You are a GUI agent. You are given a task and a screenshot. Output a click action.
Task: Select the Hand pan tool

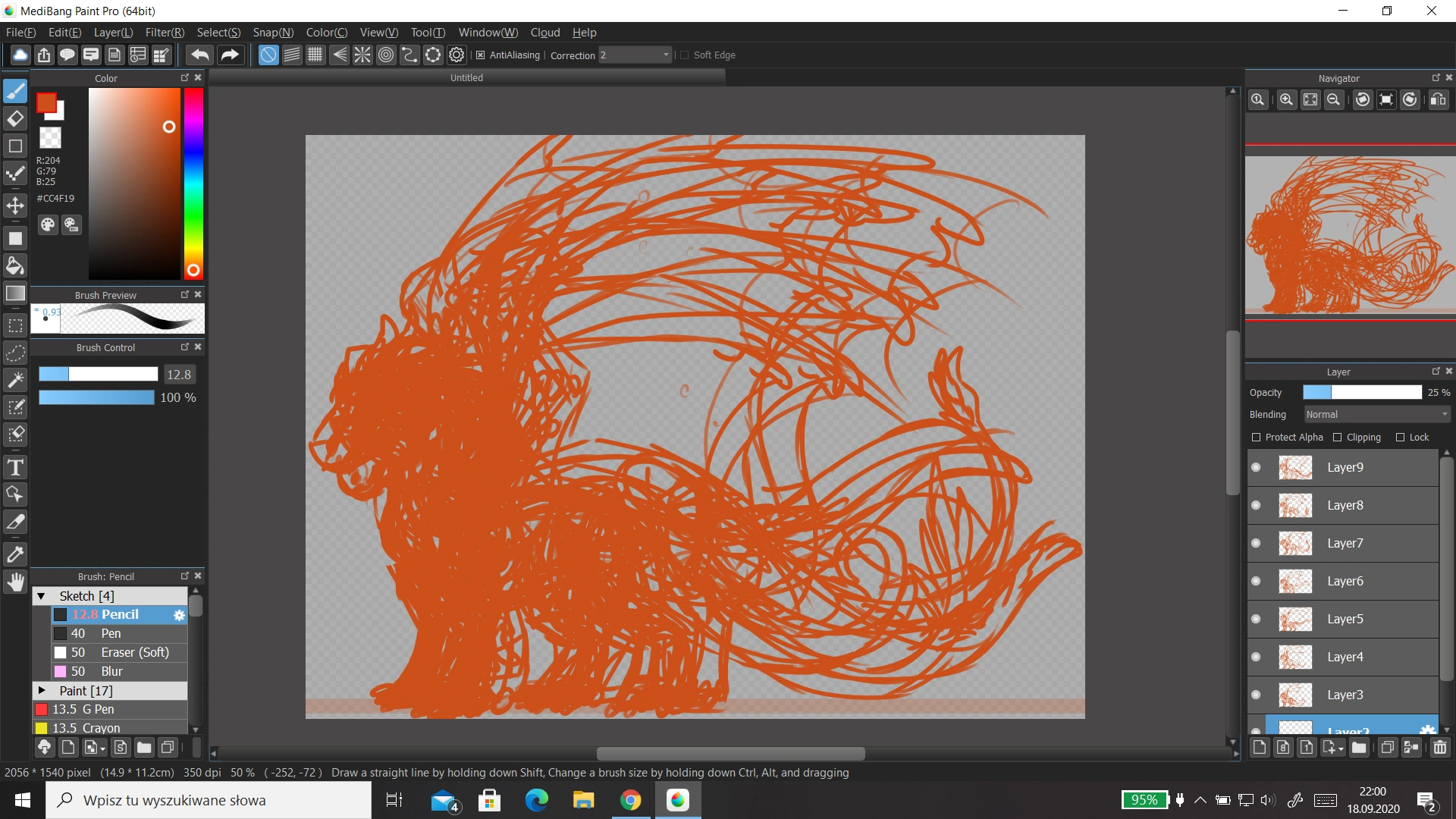tap(15, 582)
